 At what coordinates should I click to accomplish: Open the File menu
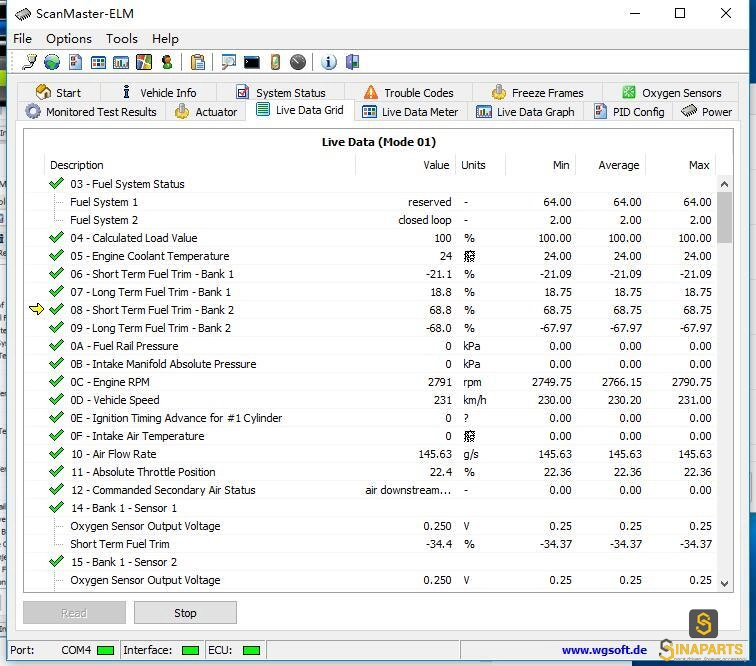(x=23, y=39)
